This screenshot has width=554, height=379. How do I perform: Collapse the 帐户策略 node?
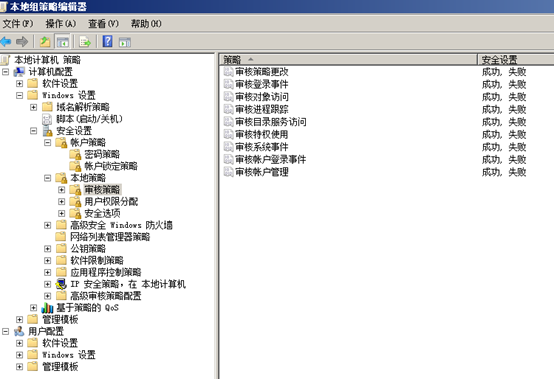coord(48,142)
